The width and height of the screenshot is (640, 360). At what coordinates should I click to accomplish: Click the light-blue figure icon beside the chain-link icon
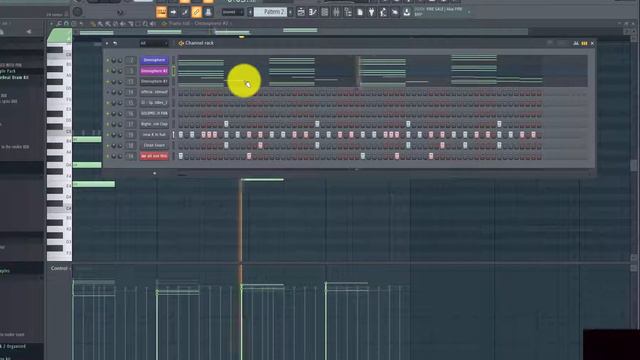click(x=208, y=12)
